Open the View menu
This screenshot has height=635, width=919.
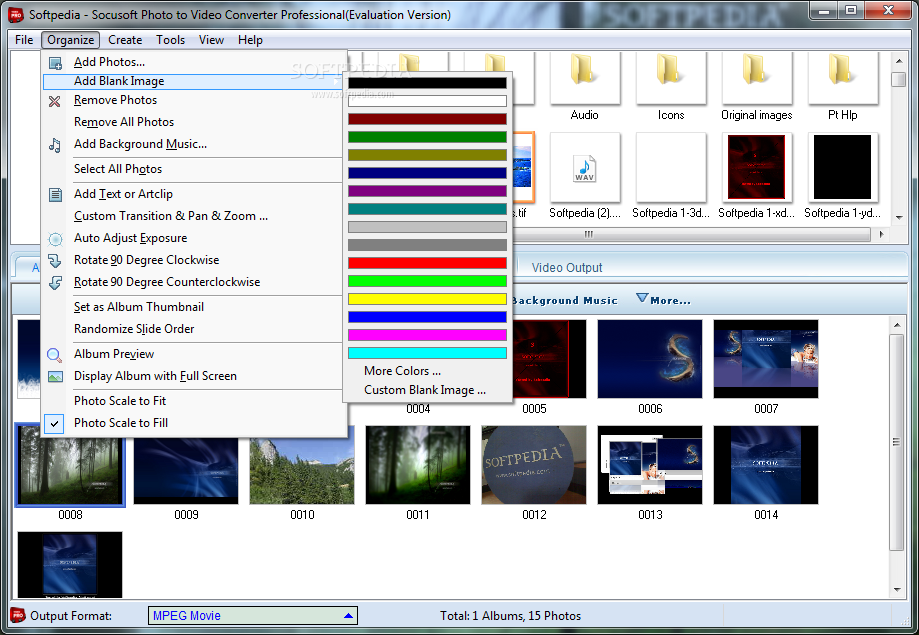(211, 40)
